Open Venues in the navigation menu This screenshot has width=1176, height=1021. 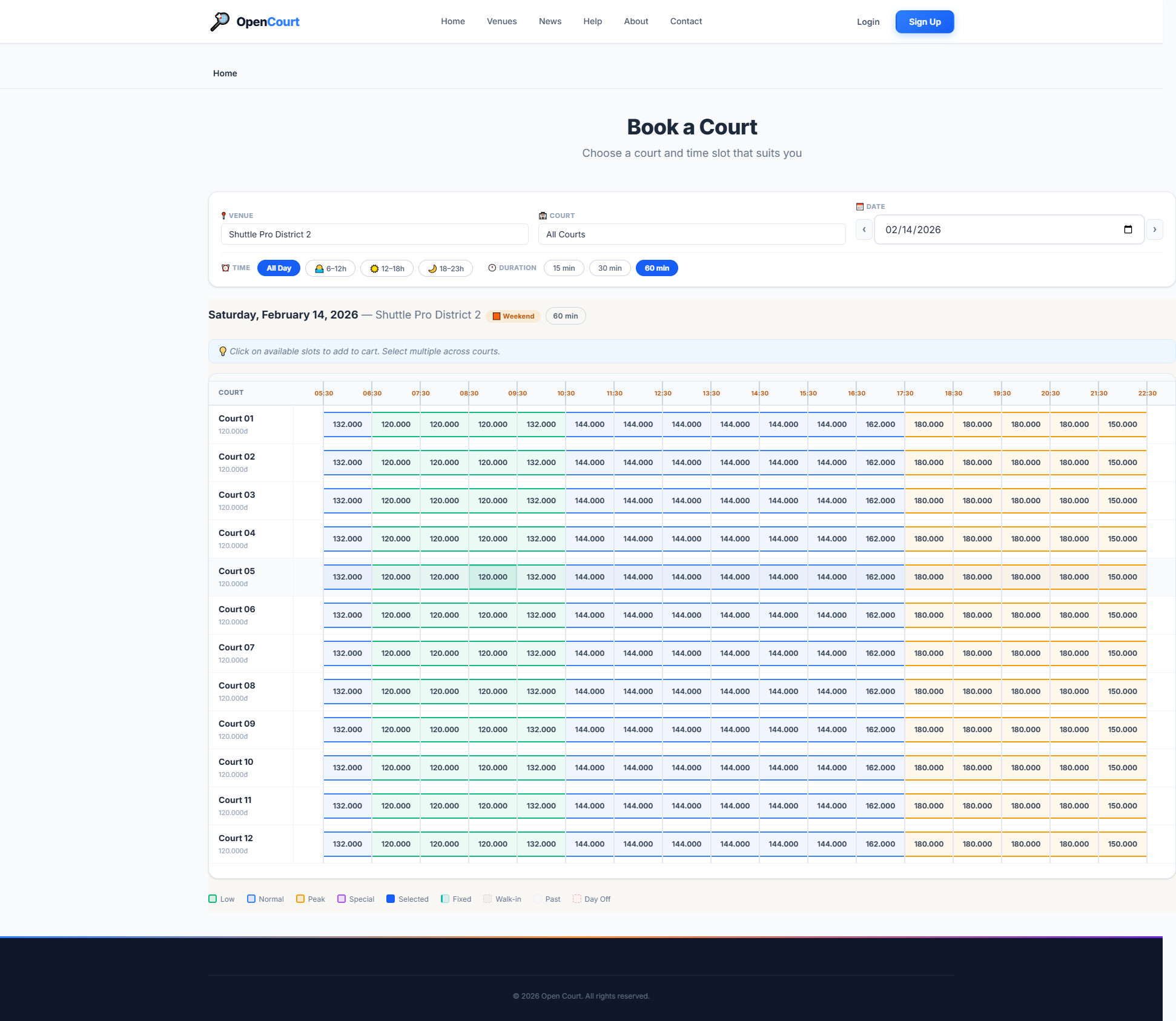(501, 21)
